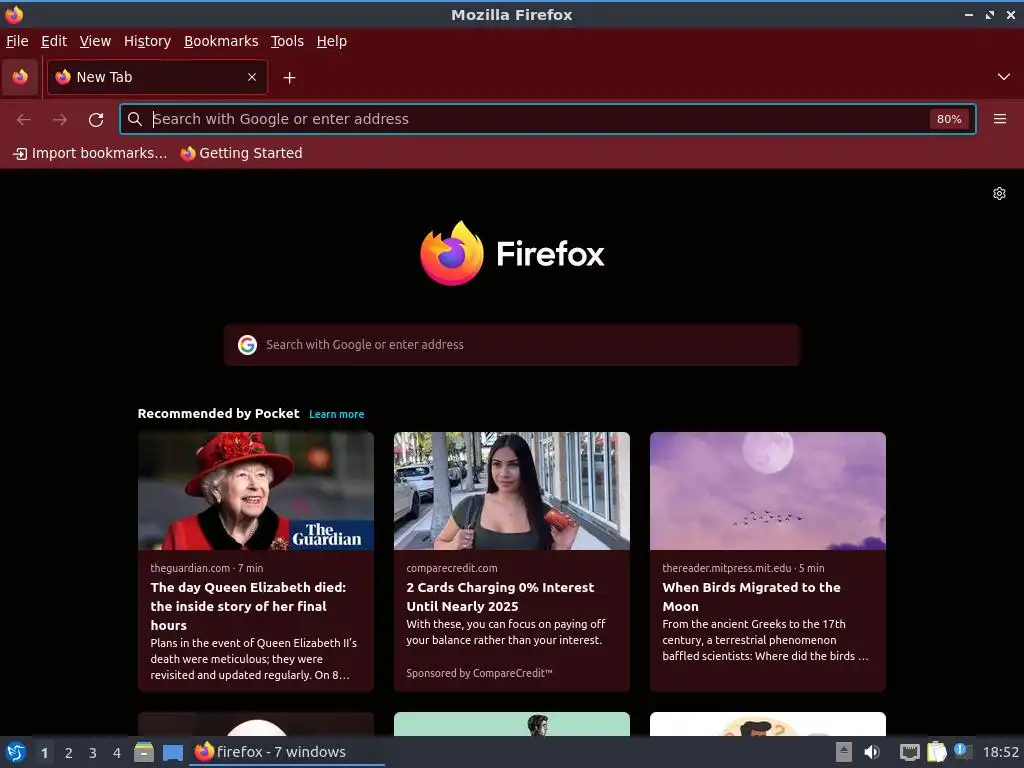Click the search magnifier in address bar
1024x768 pixels.
(135, 119)
